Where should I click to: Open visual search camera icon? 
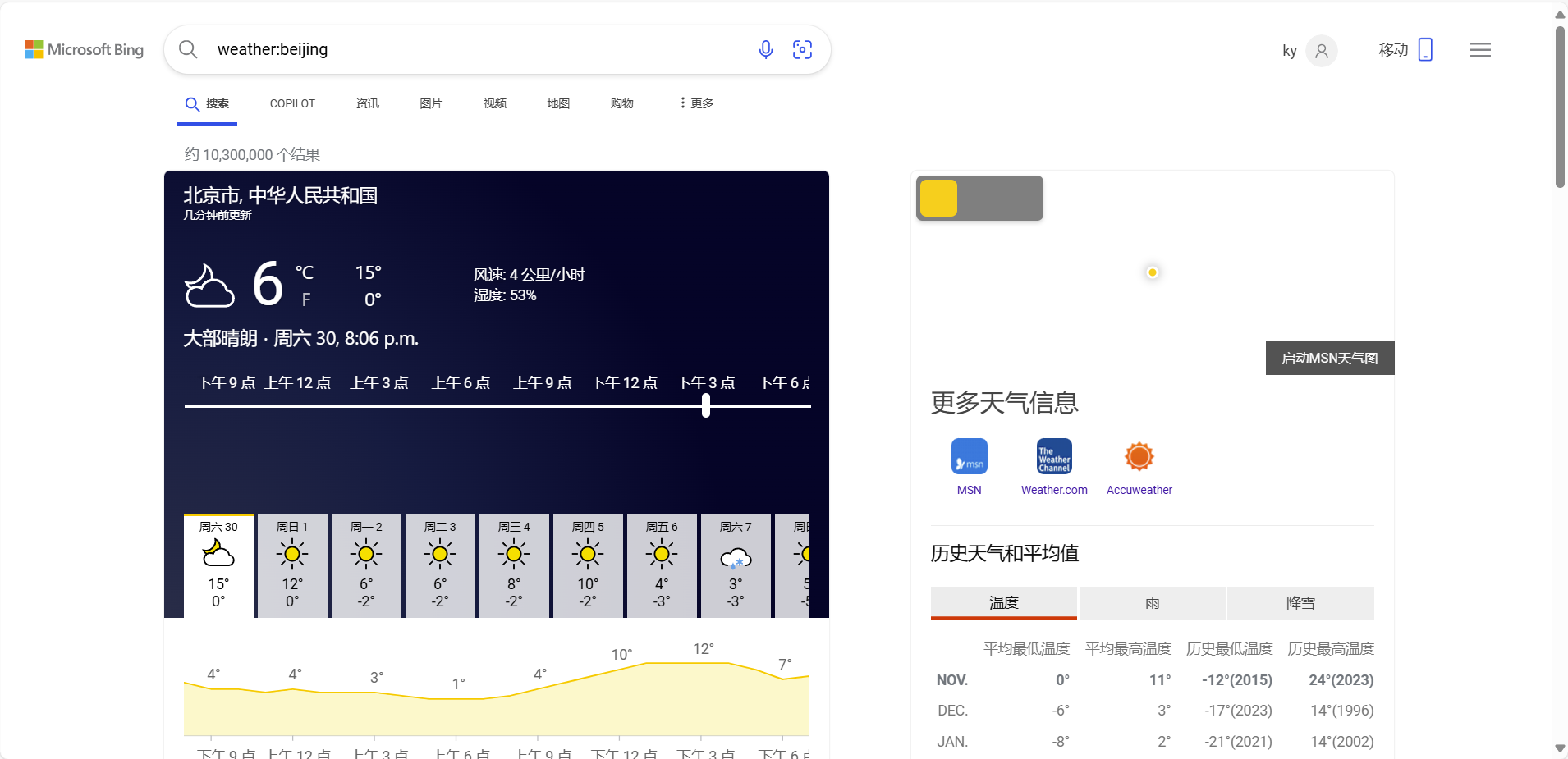pyautogui.click(x=802, y=49)
